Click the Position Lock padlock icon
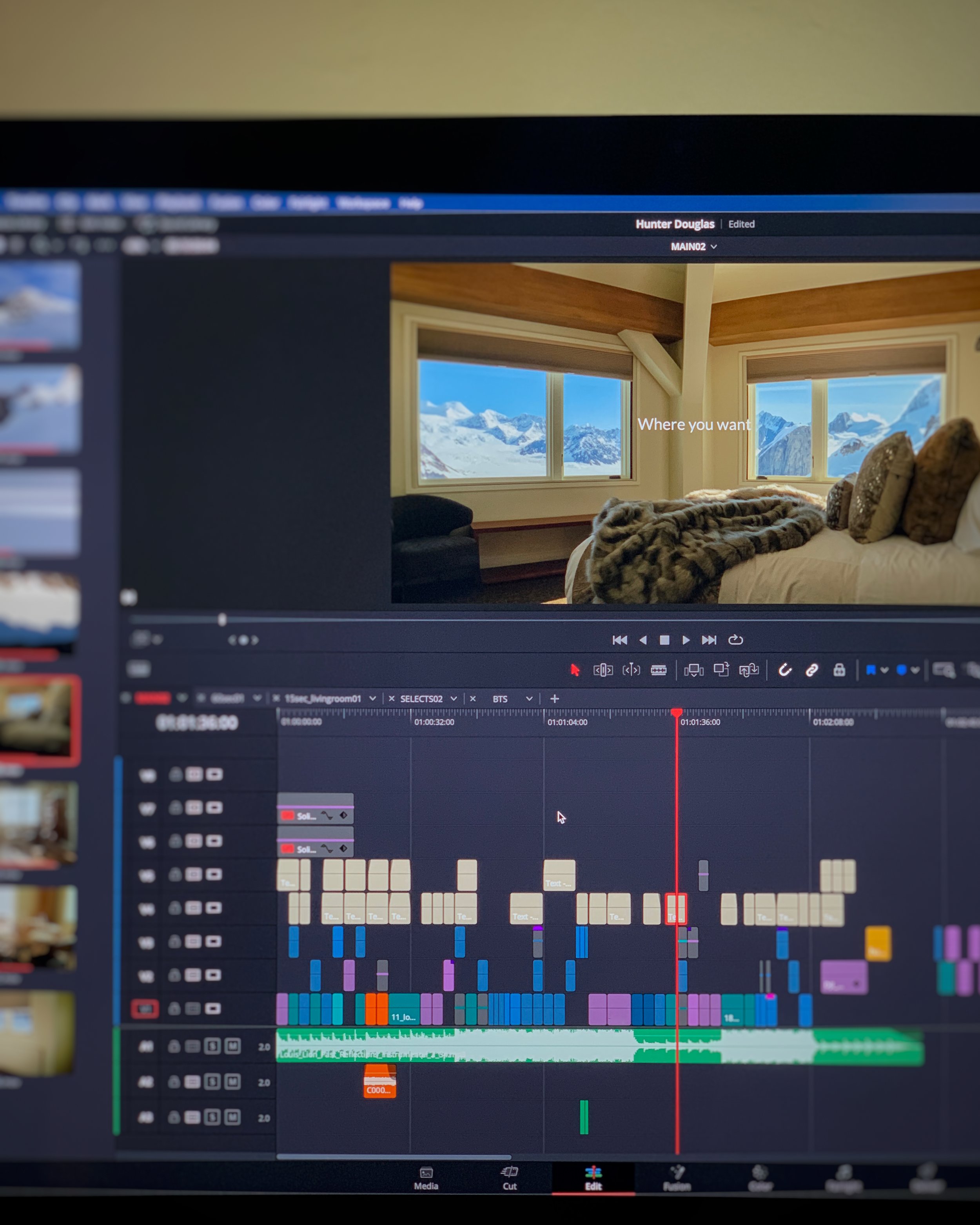The height and width of the screenshot is (1225, 980). 839,670
